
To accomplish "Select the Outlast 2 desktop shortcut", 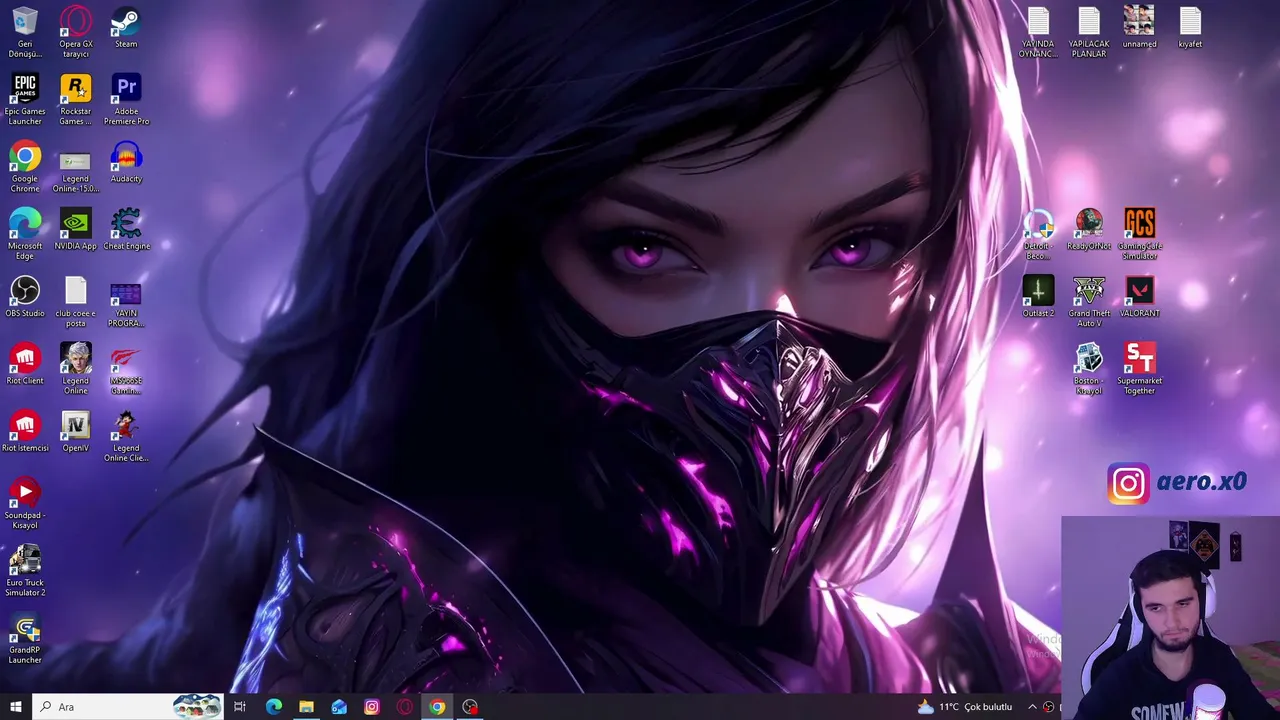I will coord(1038,297).
